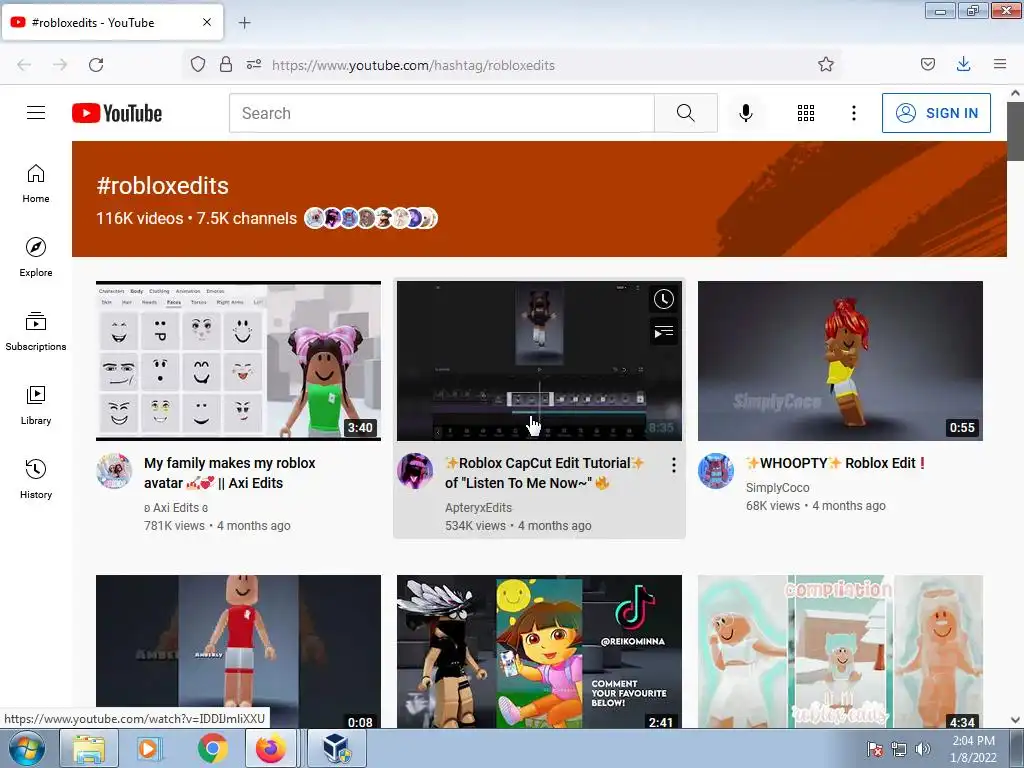Click the channel avatars strip in banner
The image size is (1024, 768).
(371, 218)
